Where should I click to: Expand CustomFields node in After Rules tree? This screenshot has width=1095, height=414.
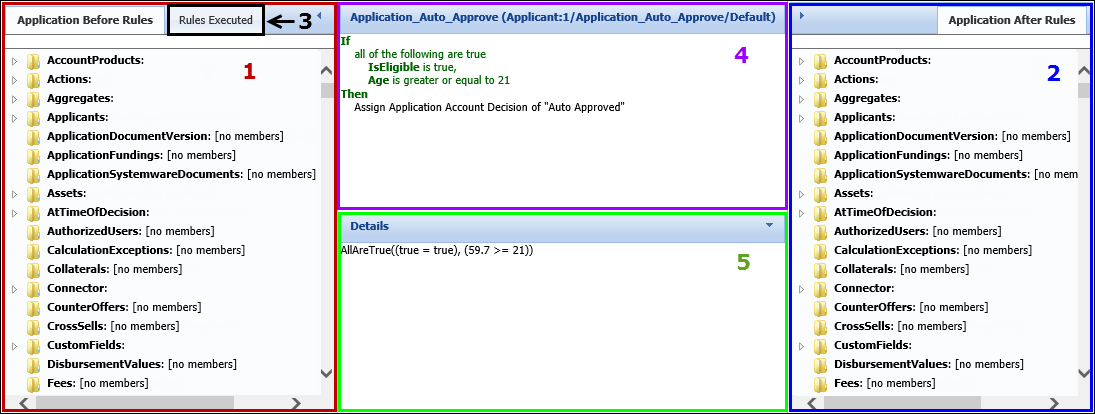[x=802, y=345]
